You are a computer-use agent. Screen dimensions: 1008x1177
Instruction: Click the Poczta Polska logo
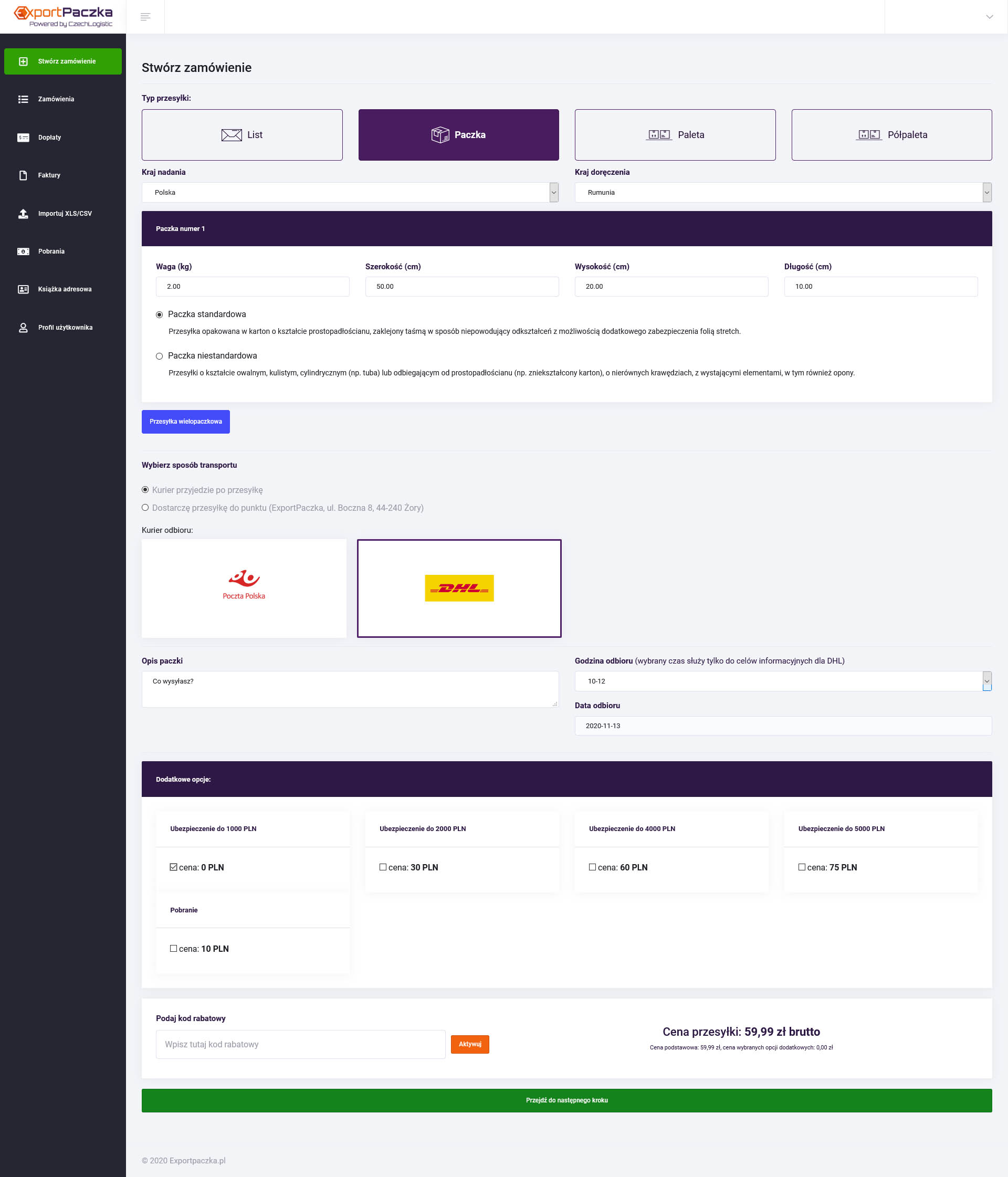point(244,585)
